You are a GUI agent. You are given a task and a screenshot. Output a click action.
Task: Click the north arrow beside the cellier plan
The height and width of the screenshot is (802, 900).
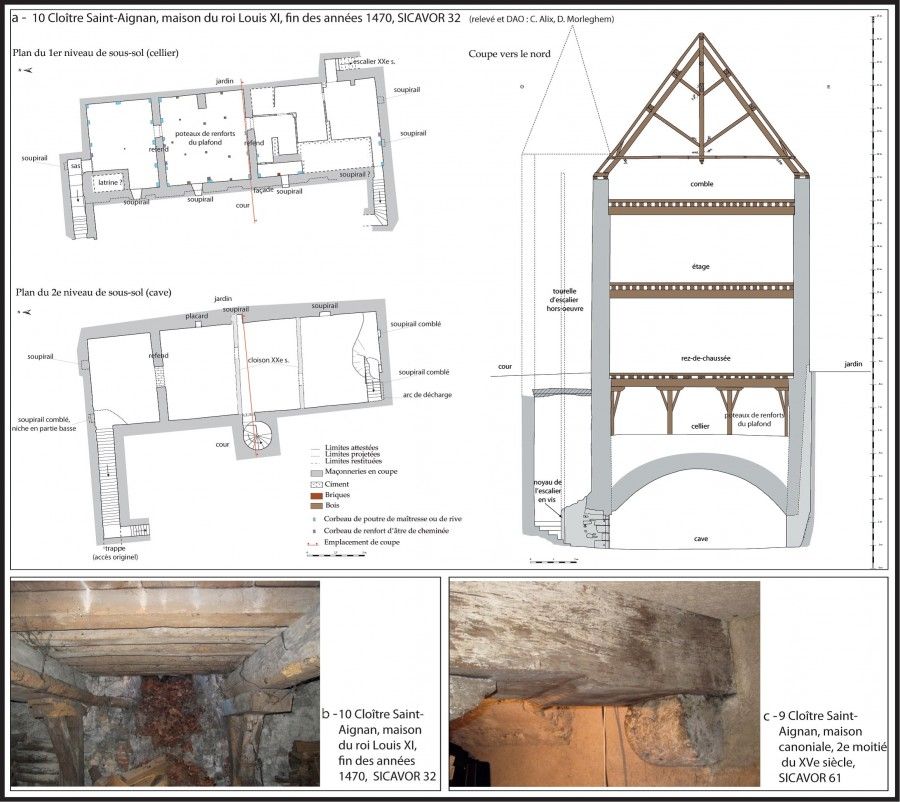(28, 70)
